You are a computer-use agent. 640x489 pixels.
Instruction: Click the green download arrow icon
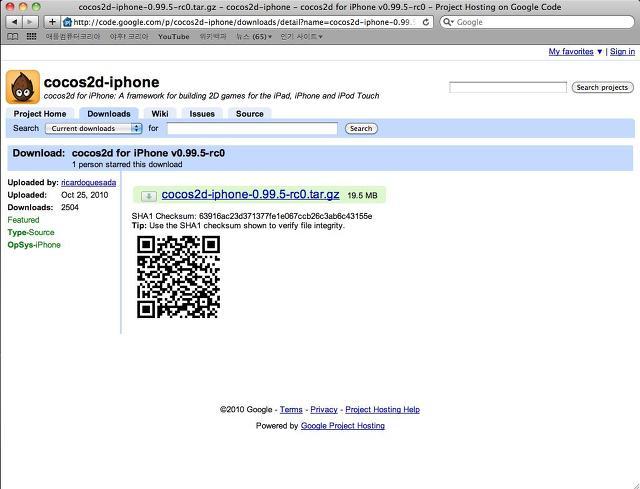pos(149,196)
